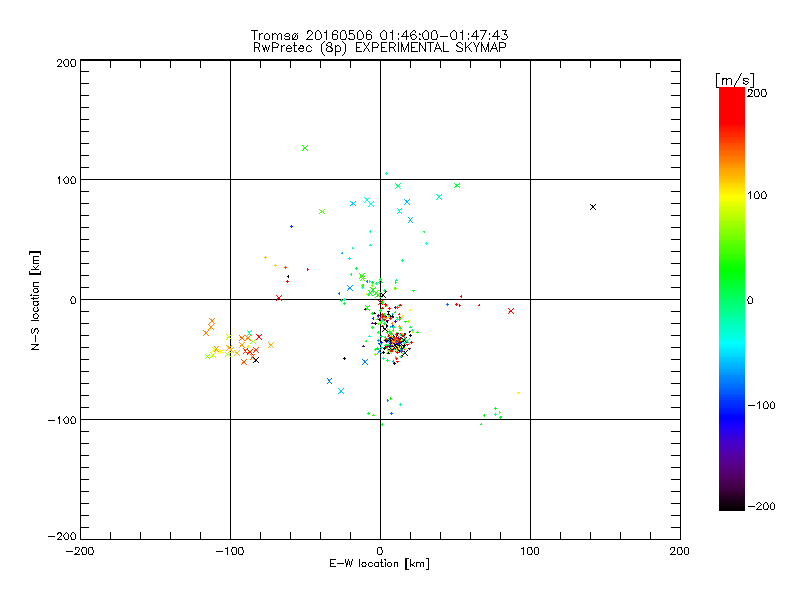Click the E-W axis tick label 0
Viewport: 800px width, 600px height.
tap(380, 551)
